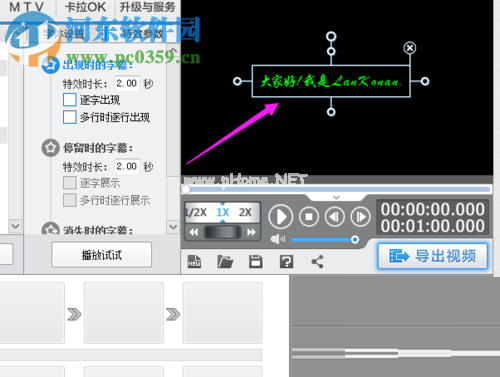This screenshot has height=377, width=500.
Task: Select the 停留时的字幕 star icon
Action: point(51,147)
